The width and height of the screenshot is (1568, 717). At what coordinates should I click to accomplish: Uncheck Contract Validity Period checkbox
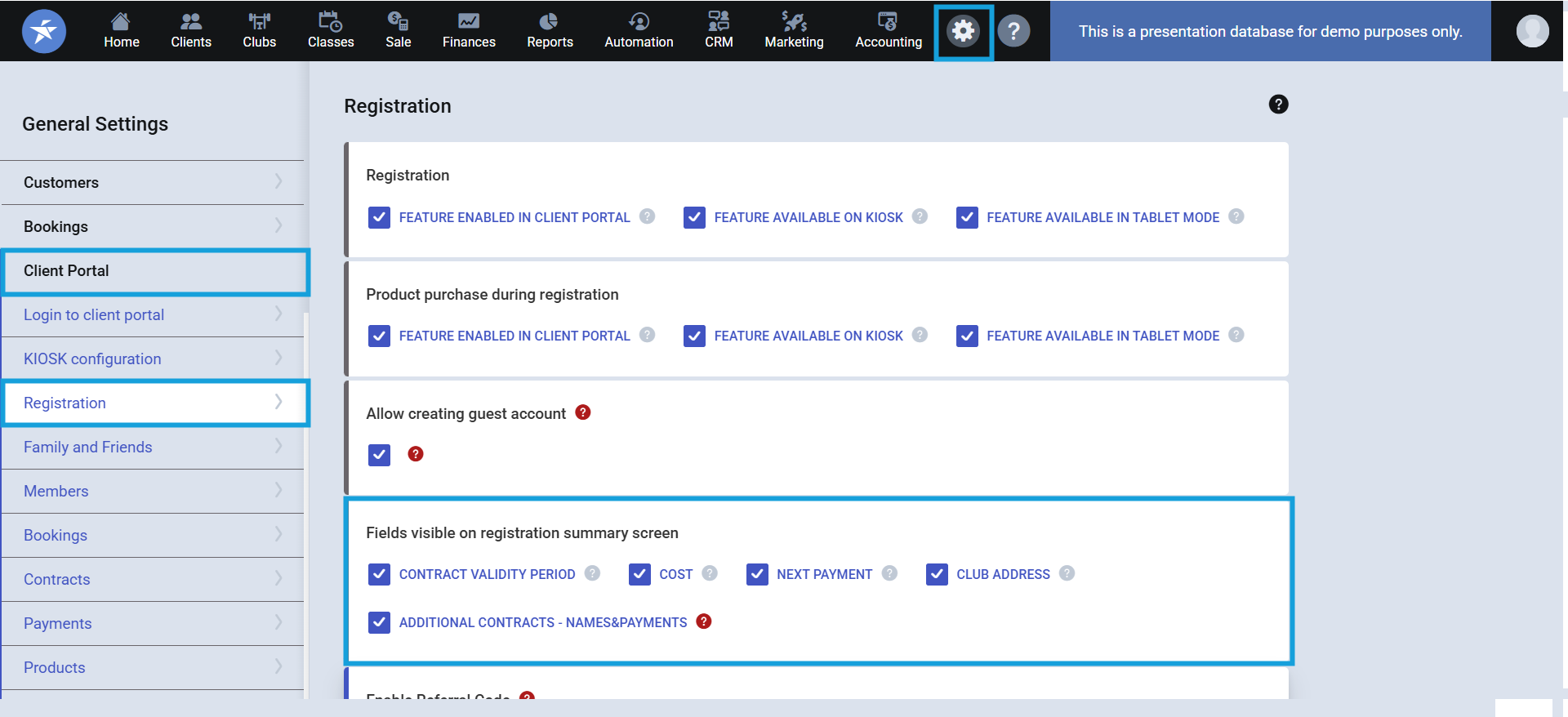[x=379, y=574]
